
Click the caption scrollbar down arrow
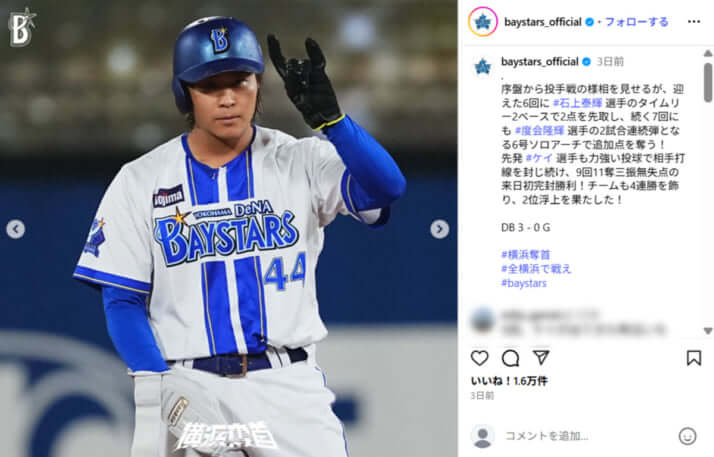708,330
